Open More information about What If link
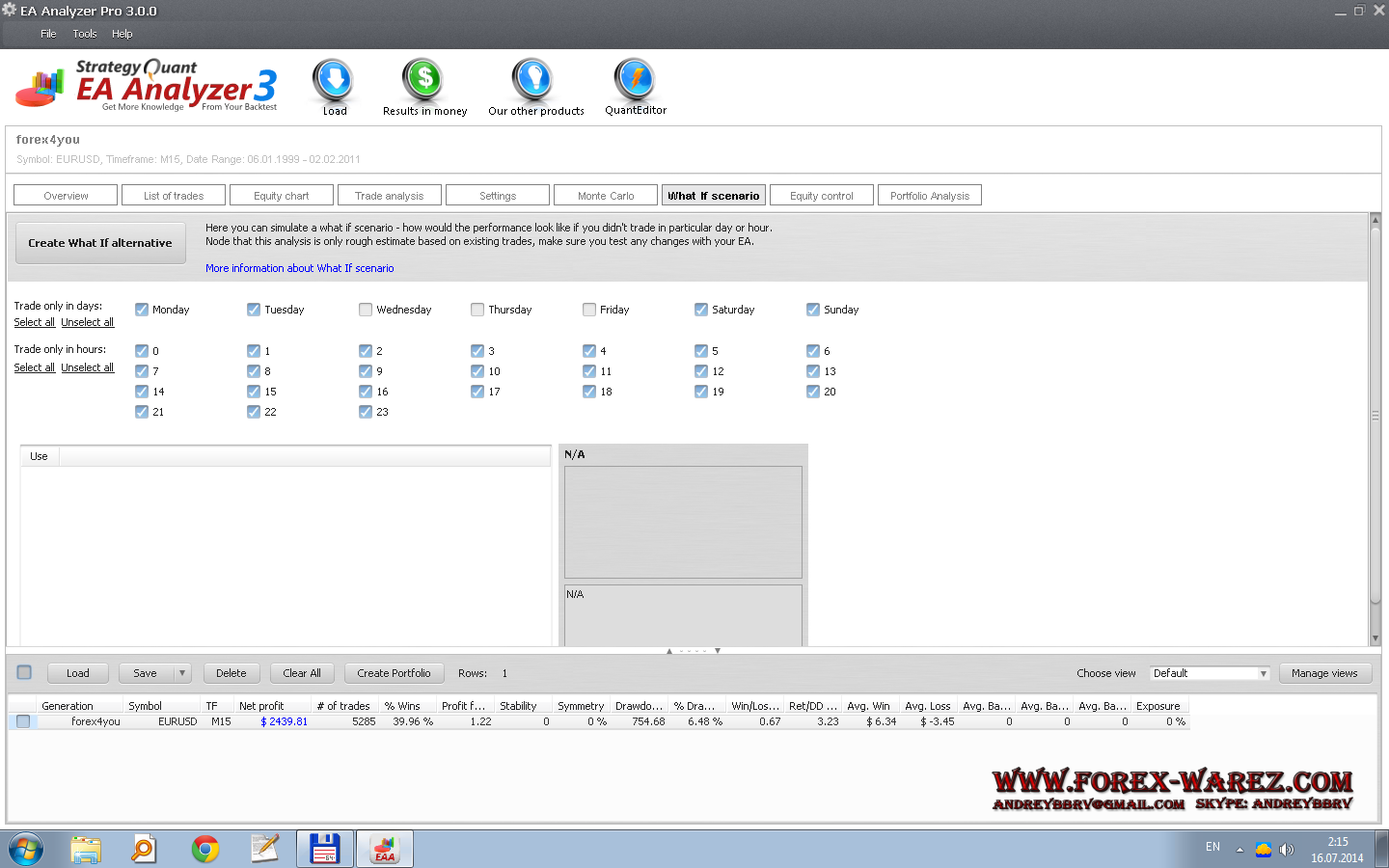This screenshot has width=1389, height=868. click(x=299, y=268)
